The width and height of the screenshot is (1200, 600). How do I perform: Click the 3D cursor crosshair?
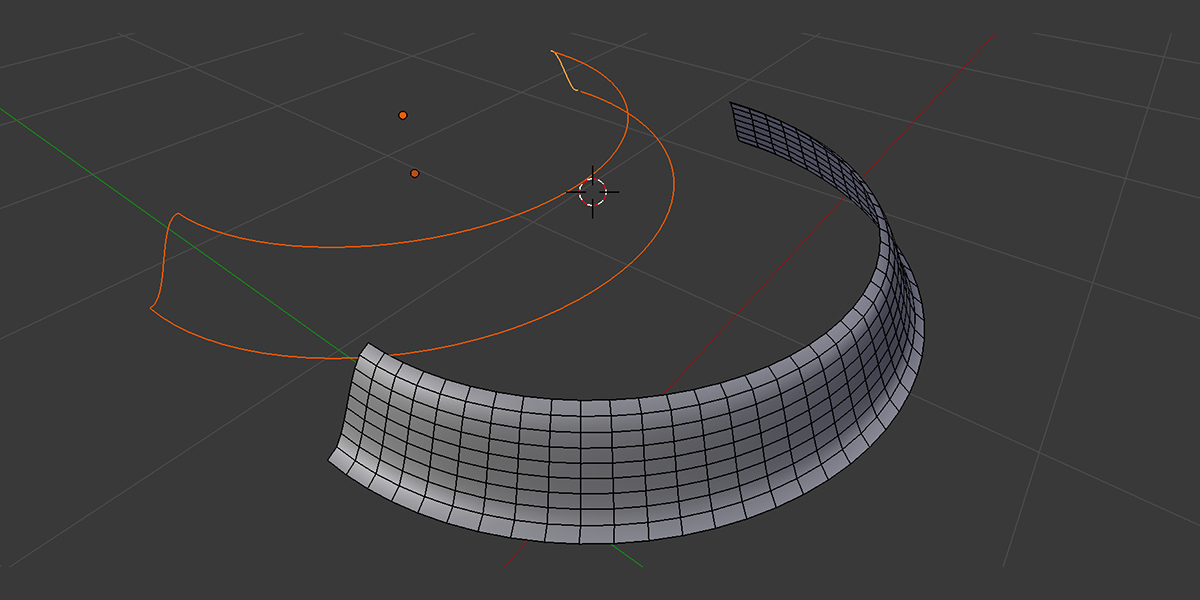[593, 192]
